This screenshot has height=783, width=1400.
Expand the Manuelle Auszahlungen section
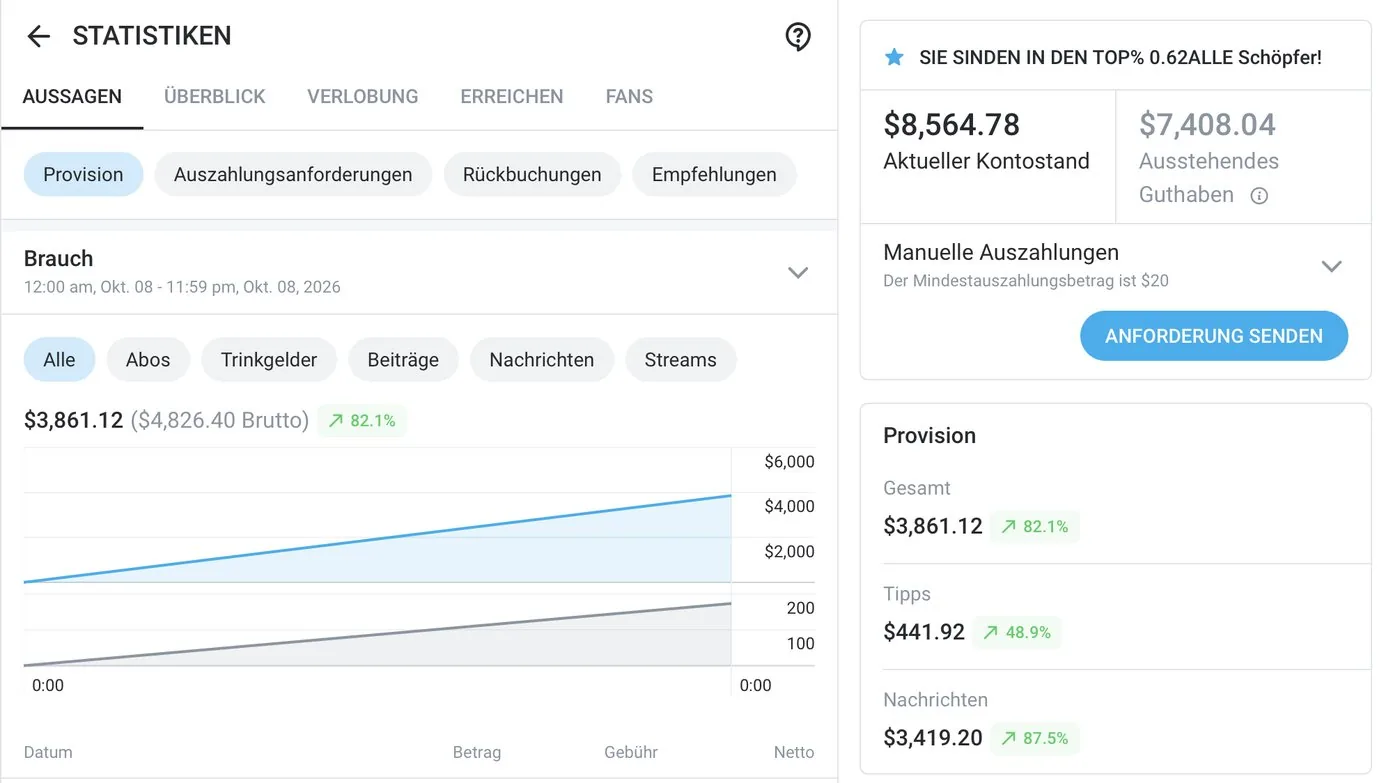pyautogui.click(x=1330, y=266)
